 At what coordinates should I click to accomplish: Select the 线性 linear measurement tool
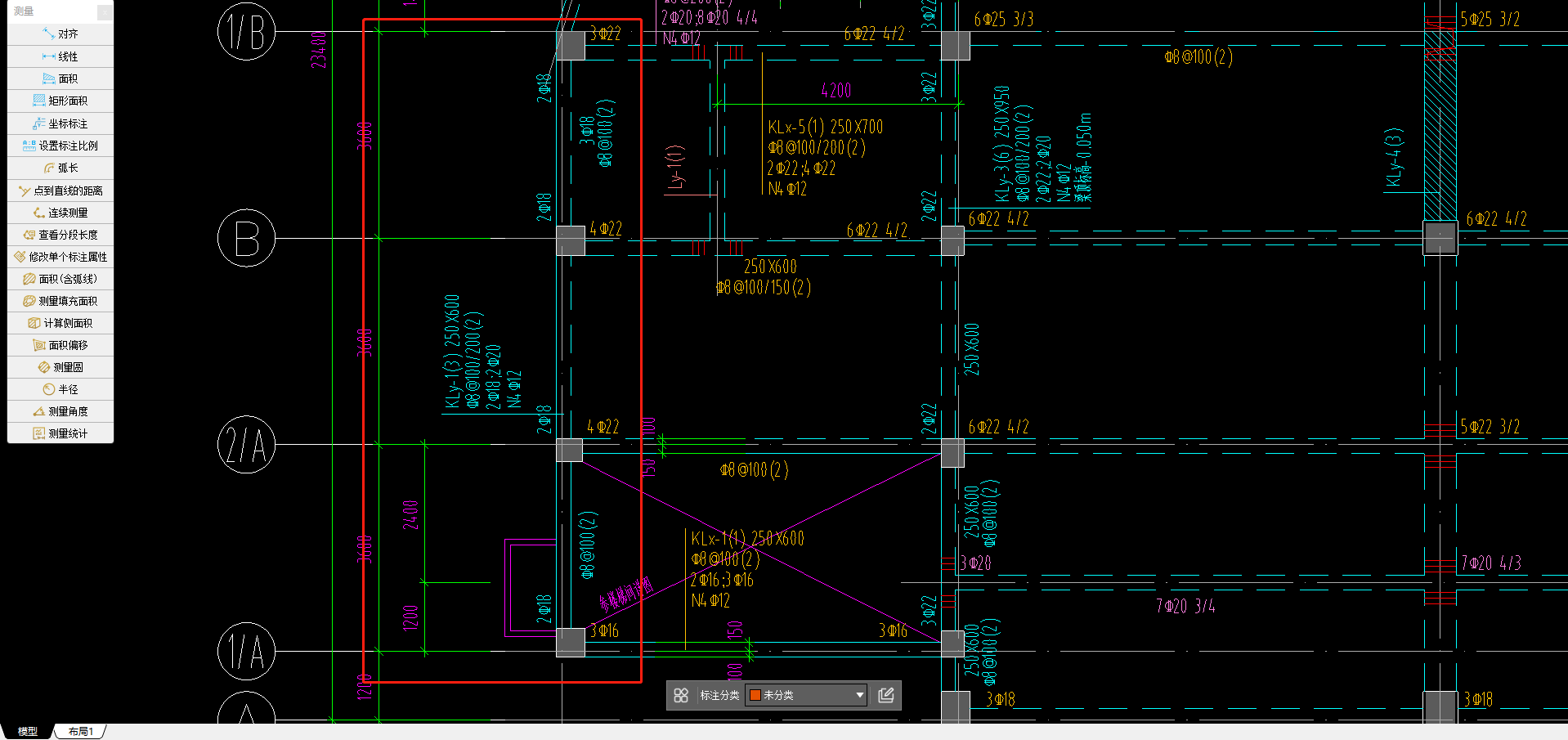click(60, 56)
